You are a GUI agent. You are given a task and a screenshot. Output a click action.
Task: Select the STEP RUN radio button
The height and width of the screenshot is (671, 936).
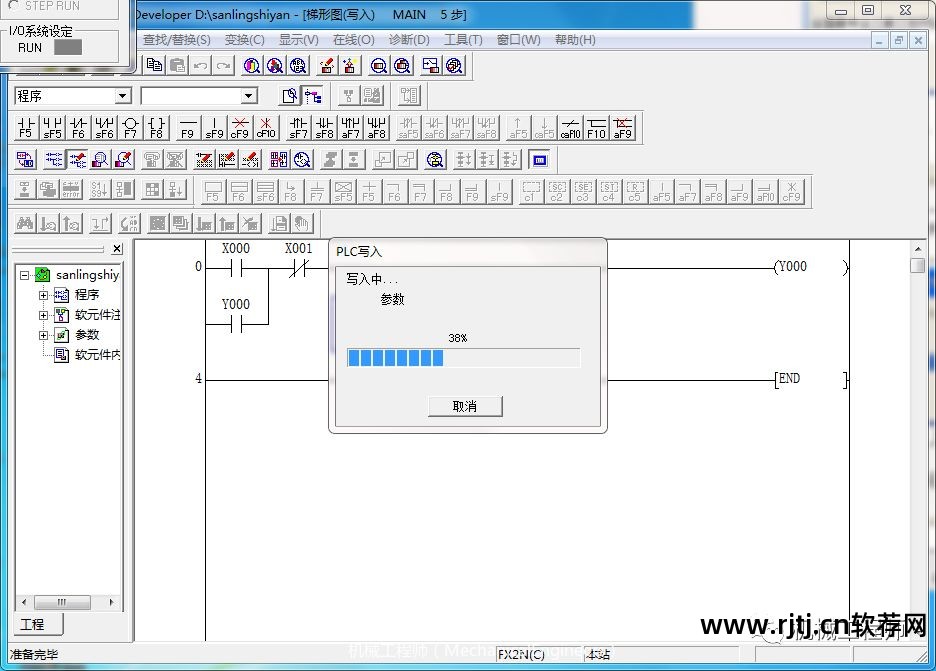pyautogui.click(x=13, y=5)
